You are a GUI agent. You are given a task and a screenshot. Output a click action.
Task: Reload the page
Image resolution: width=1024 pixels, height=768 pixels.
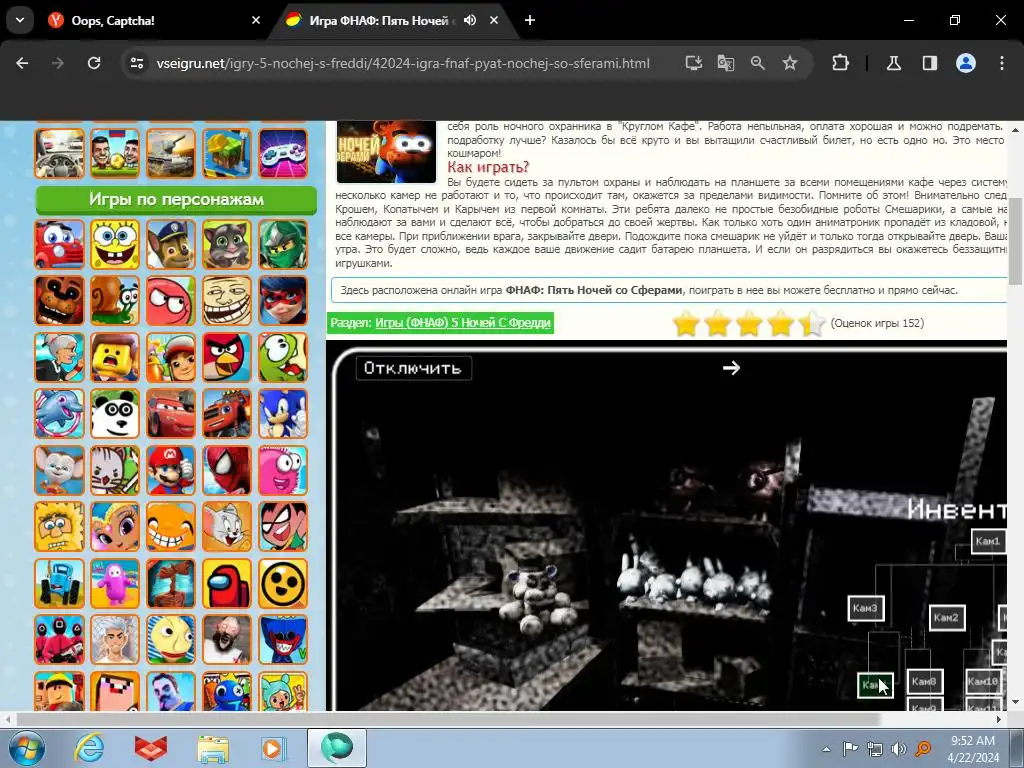pos(94,63)
